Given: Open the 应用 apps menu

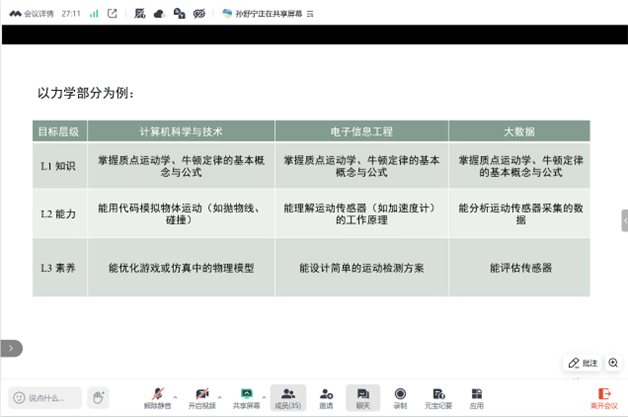Looking at the screenshot, I should [477, 397].
